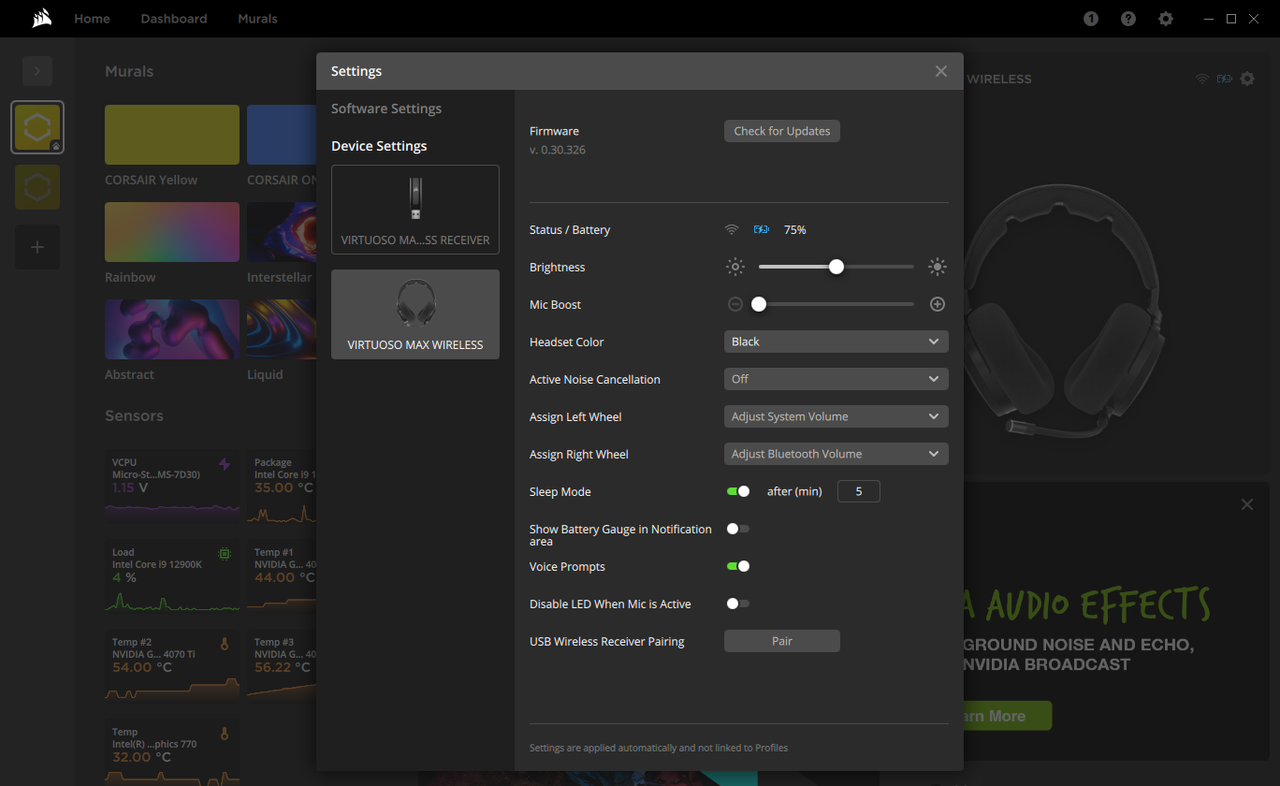Click the Sleep Mode minutes field
Viewport: 1280px width, 786px height.
(858, 492)
